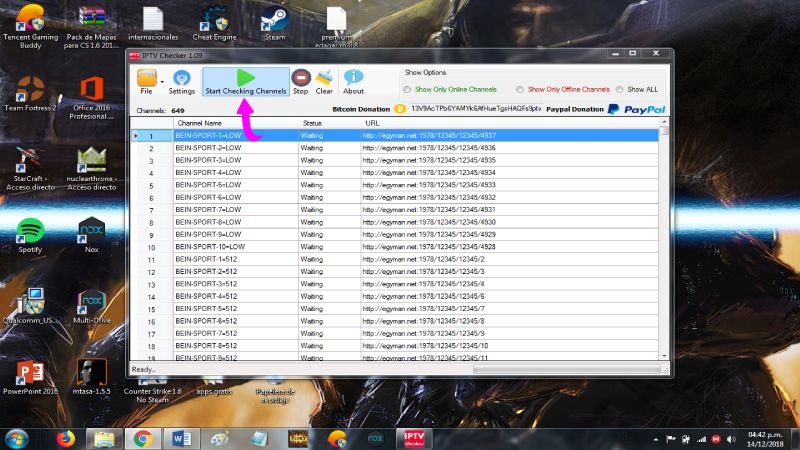Select the BEIN-SPORT-1=512 channel
800x450 pixels.
206,259
